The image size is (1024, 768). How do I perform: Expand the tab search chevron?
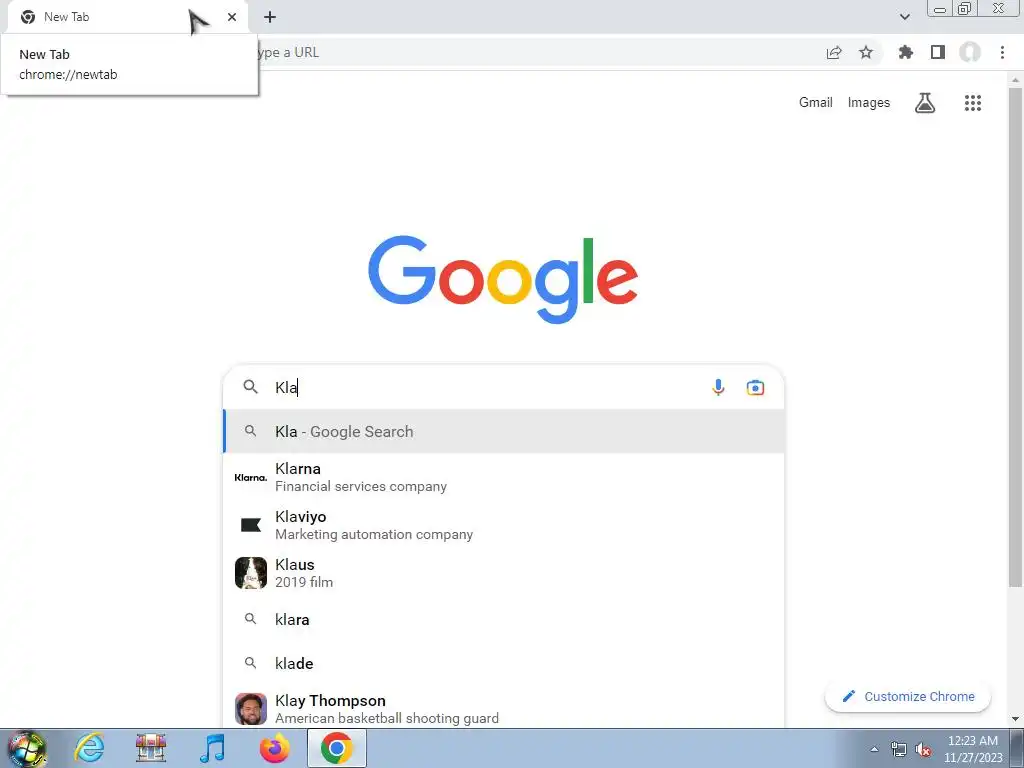click(904, 17)
